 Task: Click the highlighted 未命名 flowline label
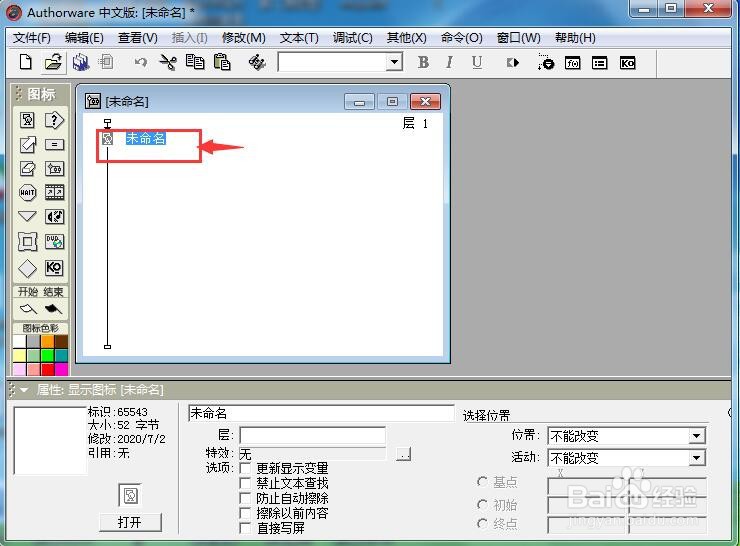pos(145,138)
